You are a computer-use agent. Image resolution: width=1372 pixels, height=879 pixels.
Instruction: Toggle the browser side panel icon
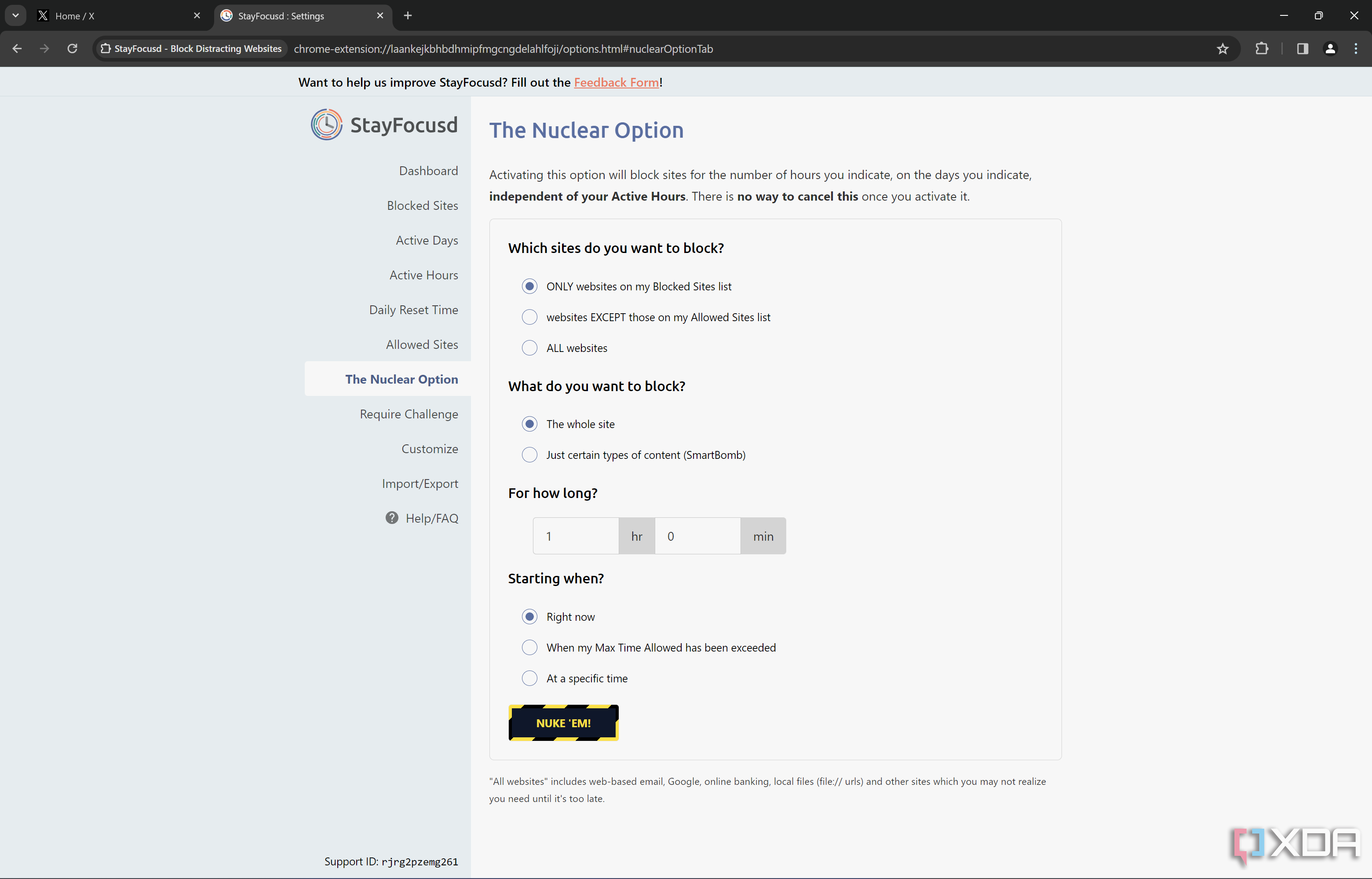[x=1303, y=48]
